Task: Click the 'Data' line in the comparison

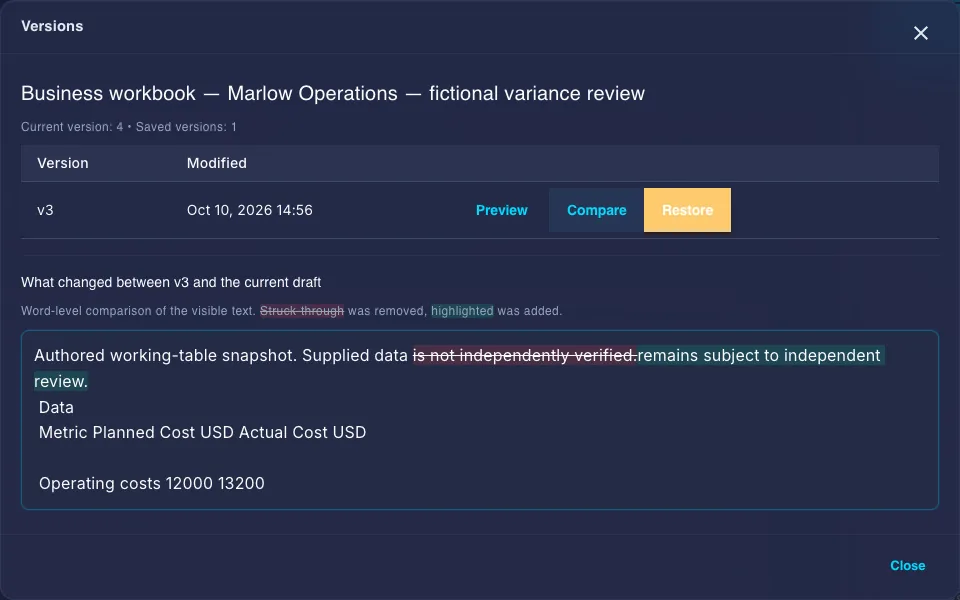Action: click(56, 407)
